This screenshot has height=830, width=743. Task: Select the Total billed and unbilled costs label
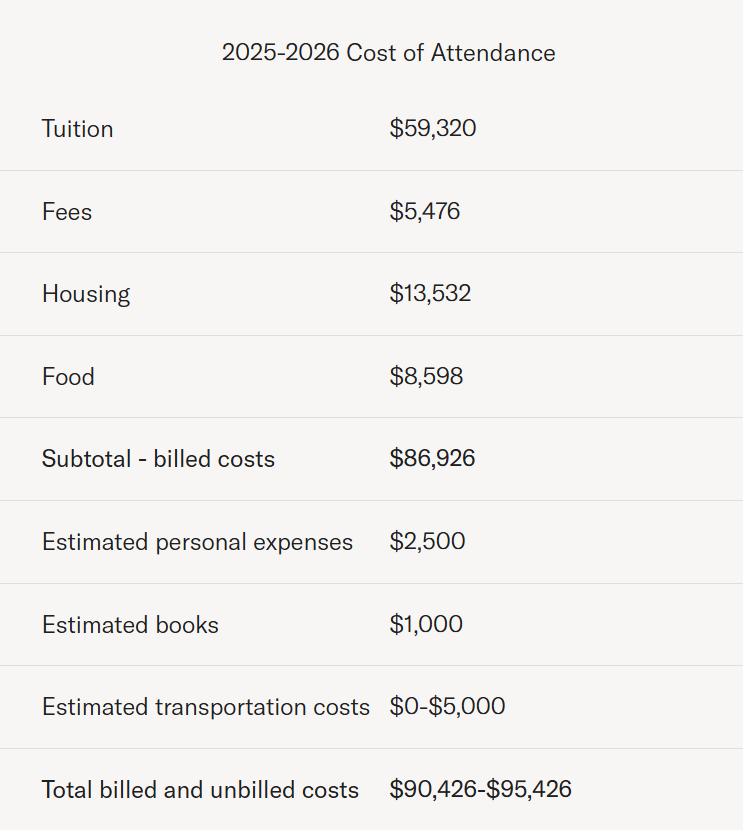(200, 790)
